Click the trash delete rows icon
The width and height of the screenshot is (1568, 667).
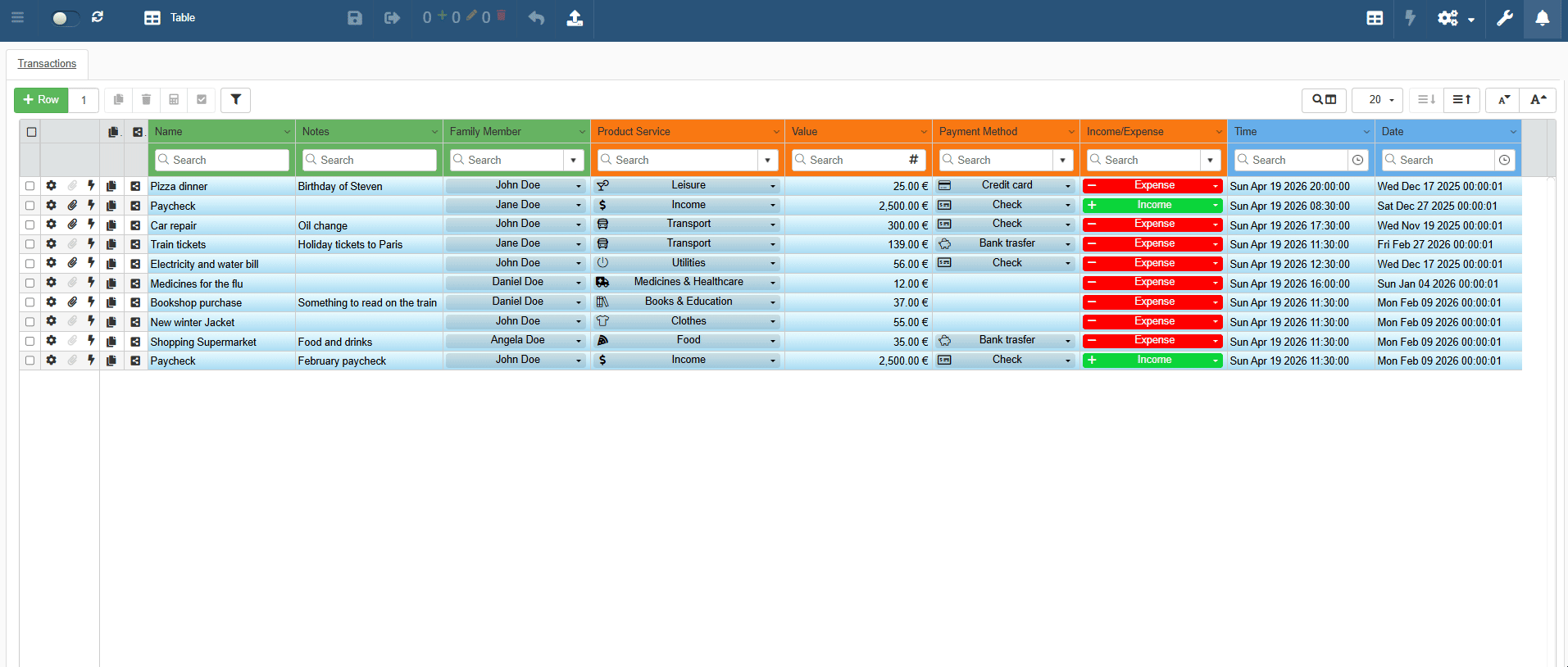(146, 100)
